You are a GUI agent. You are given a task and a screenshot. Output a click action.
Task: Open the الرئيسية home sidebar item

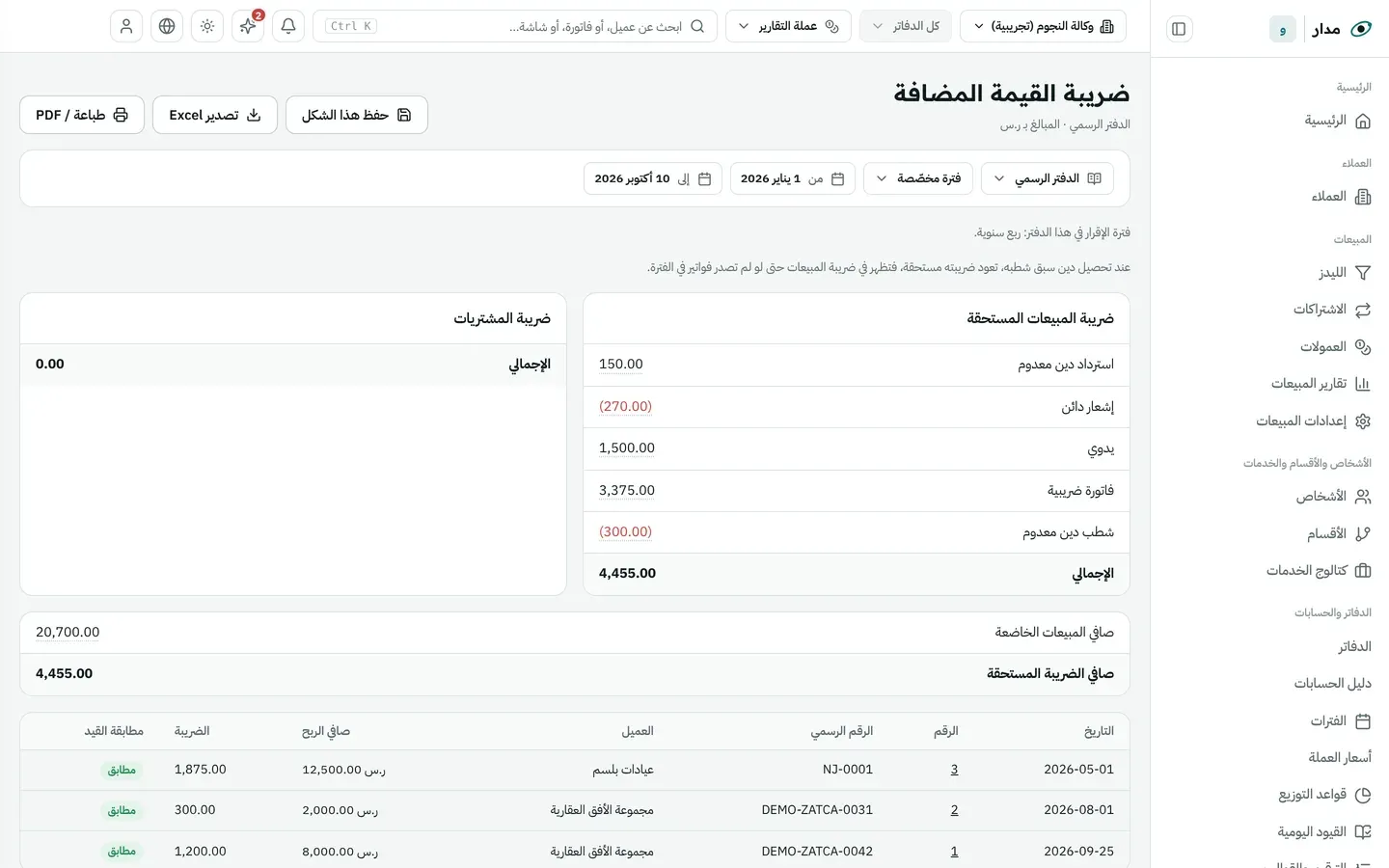coord(1338,122)
